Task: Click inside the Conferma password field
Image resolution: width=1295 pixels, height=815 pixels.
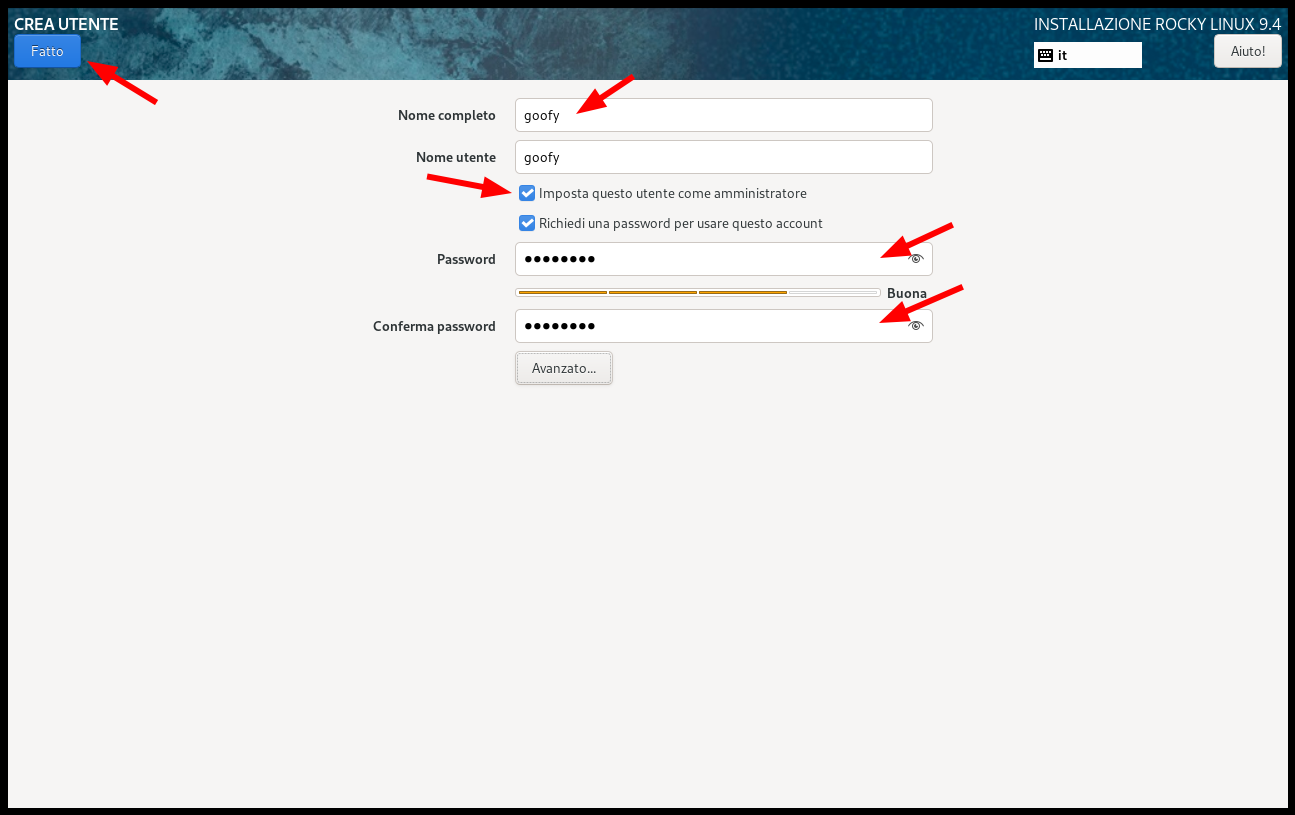Action: pos(724,326)
